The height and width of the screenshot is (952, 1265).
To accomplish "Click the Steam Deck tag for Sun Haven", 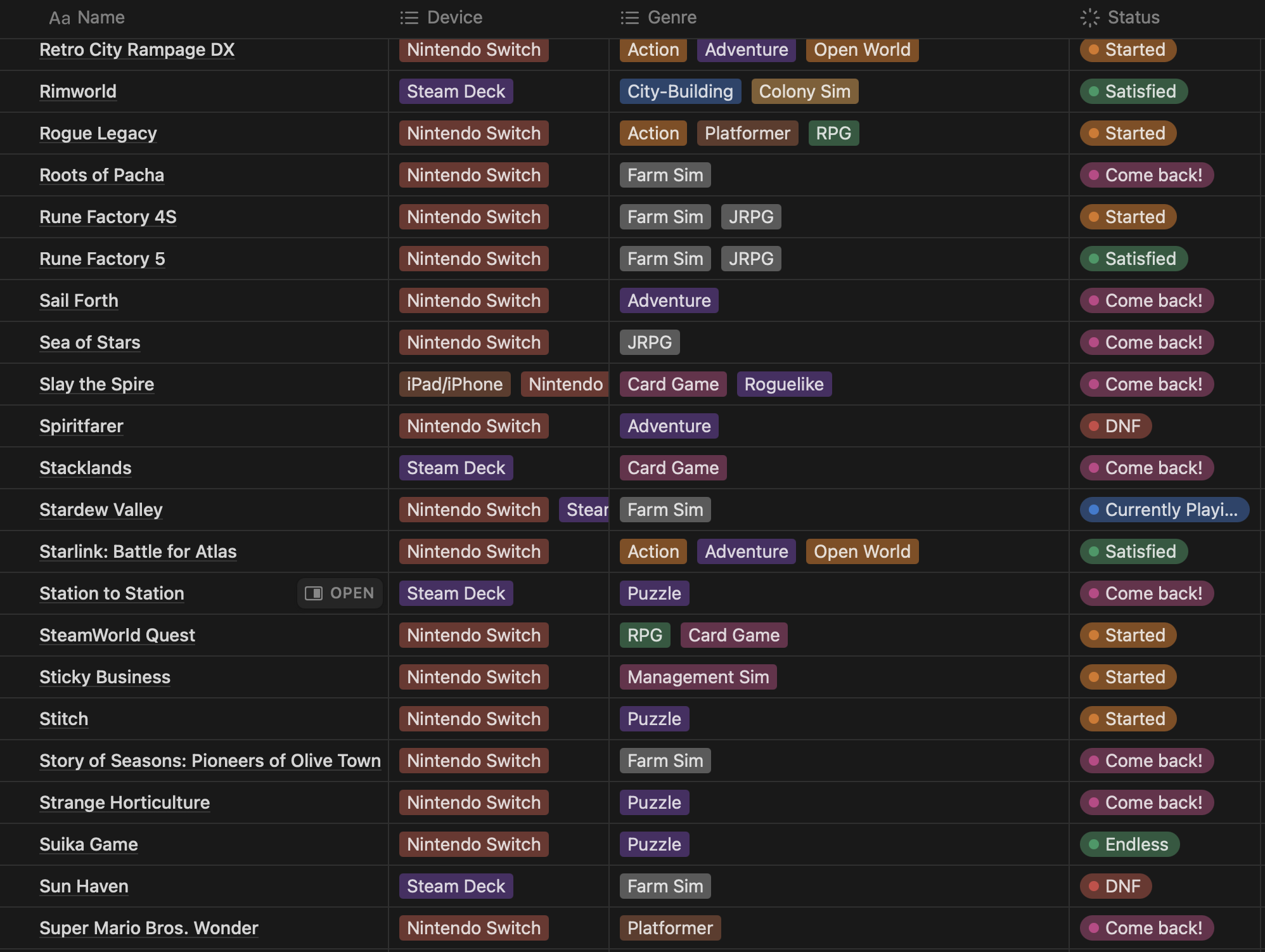I will click(456, 886).
